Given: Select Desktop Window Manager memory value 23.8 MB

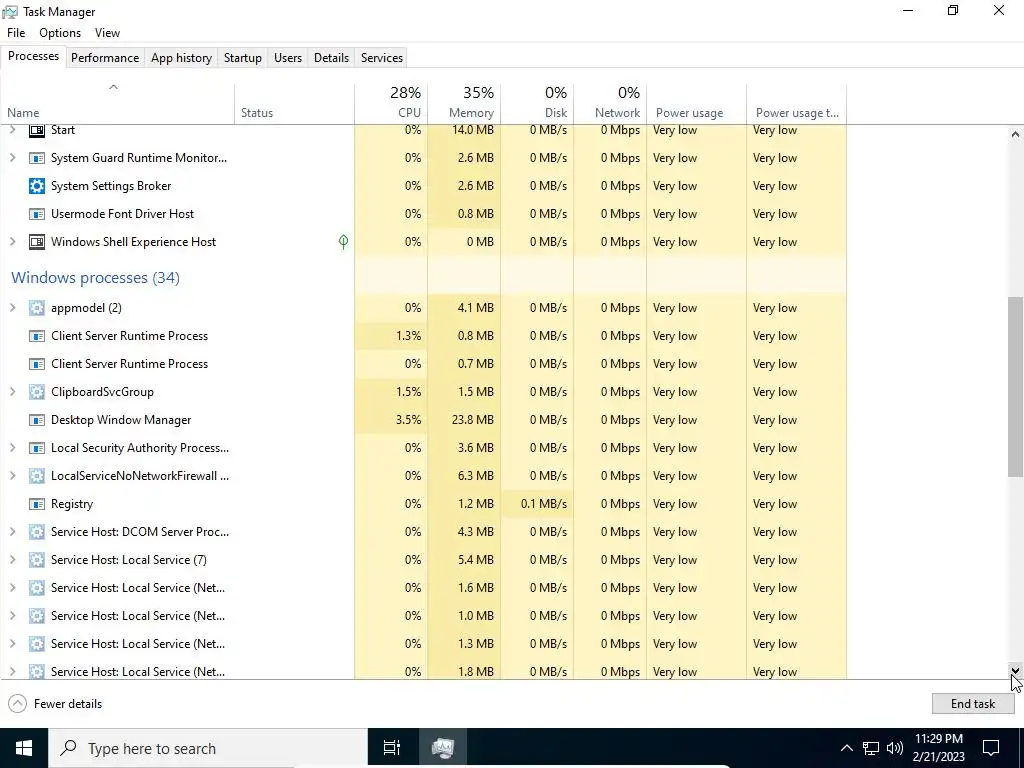Looking at the screenshot, I should [473, 420].
